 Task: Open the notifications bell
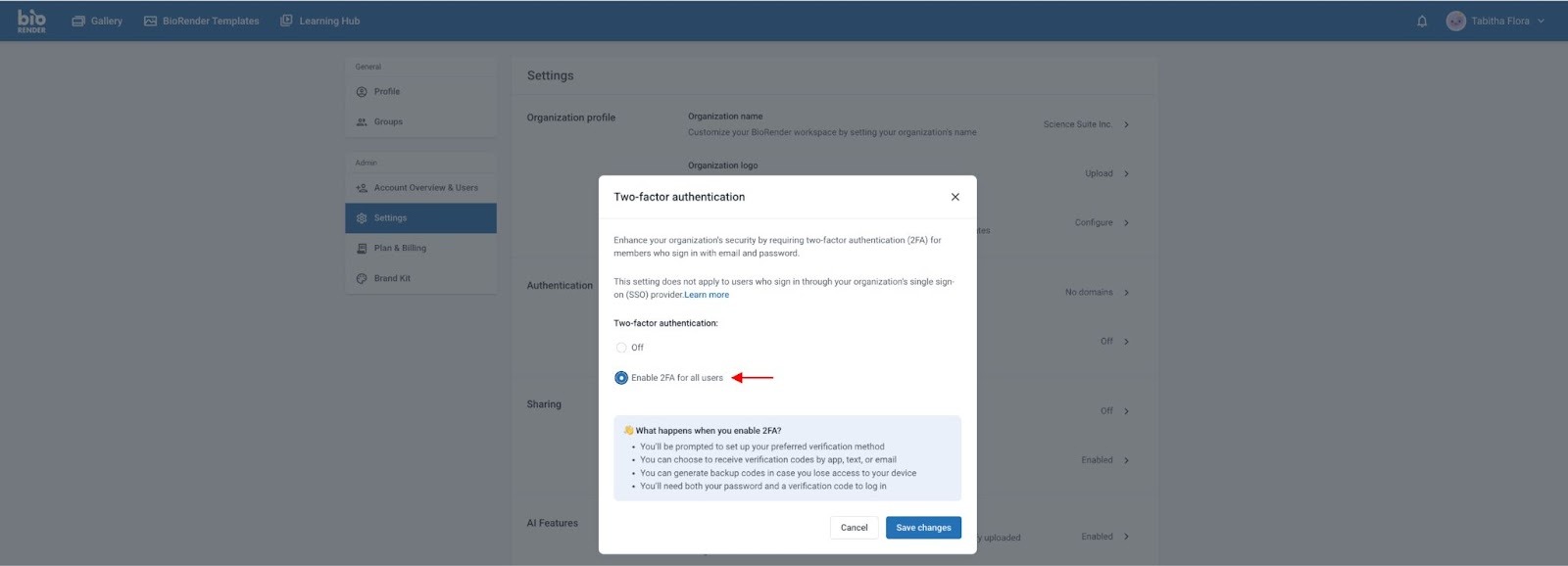coord(1422,22)
